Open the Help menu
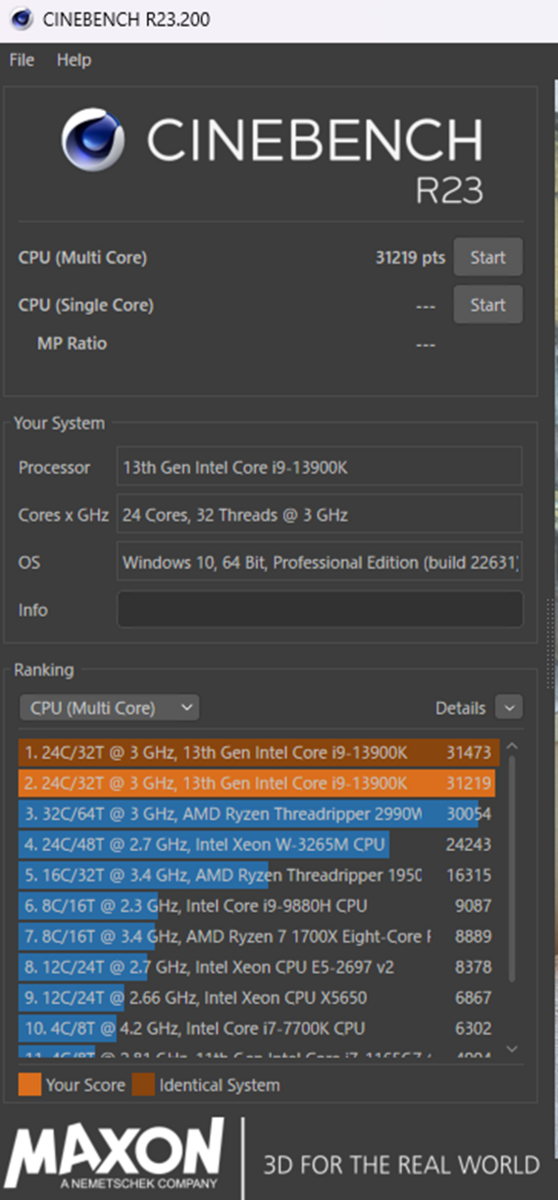Screen dimensions: 558x1200 click(x=74, y=60)
